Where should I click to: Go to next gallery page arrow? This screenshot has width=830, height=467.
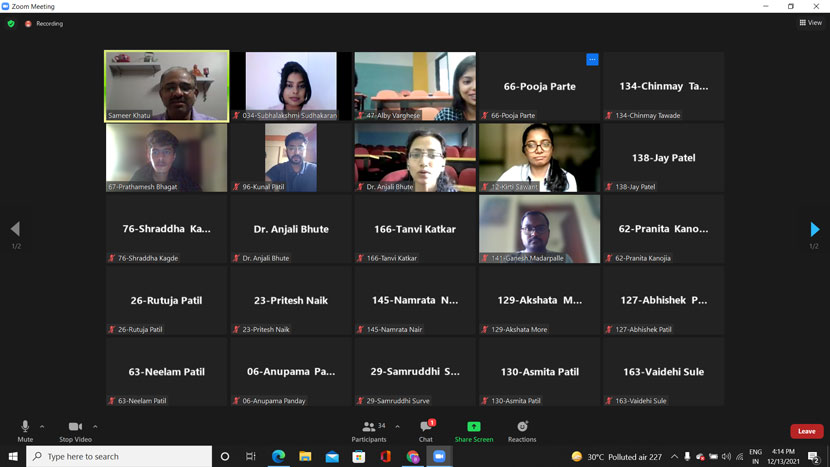(x=815, y=229)
